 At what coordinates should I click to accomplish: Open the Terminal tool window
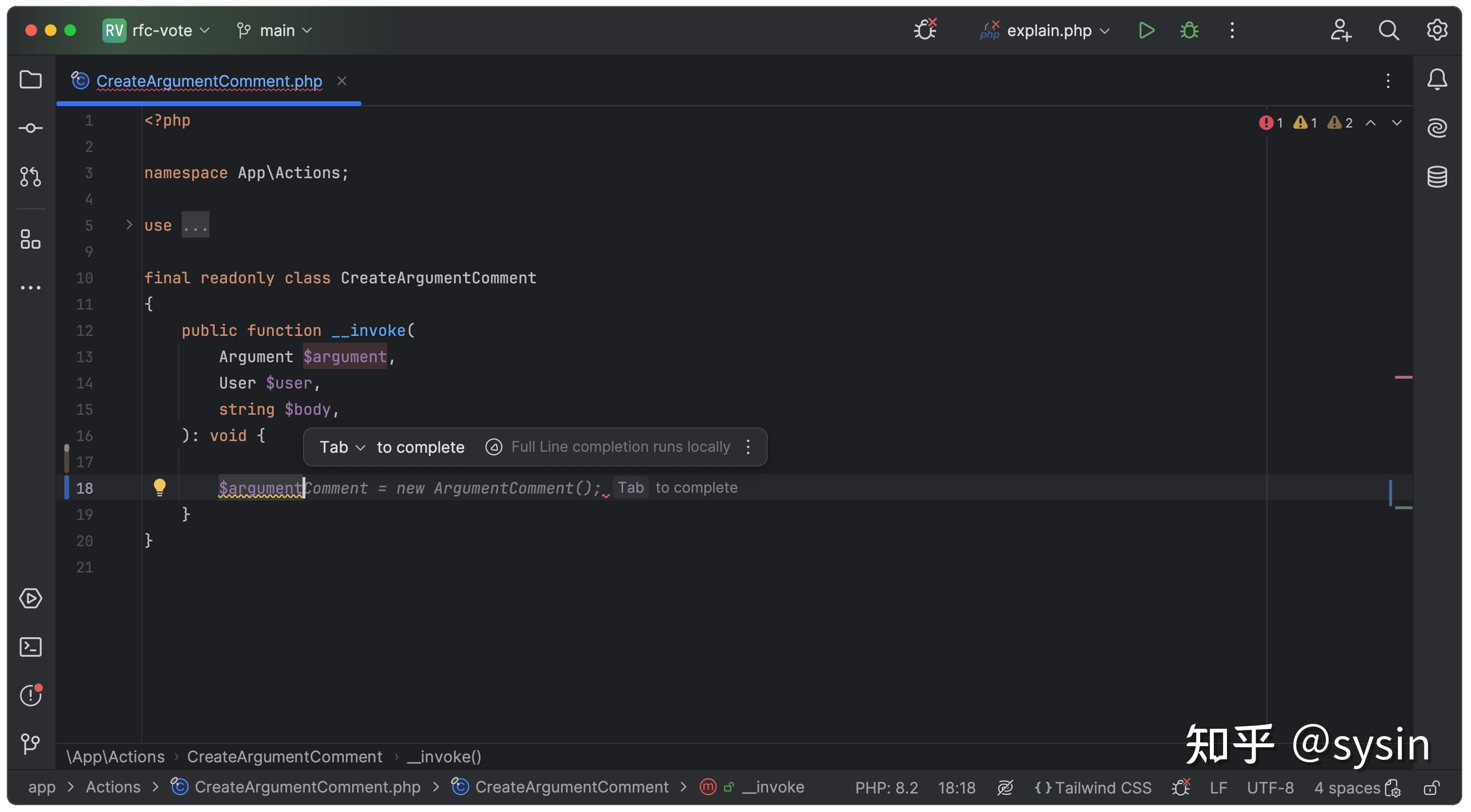[30, 646]
